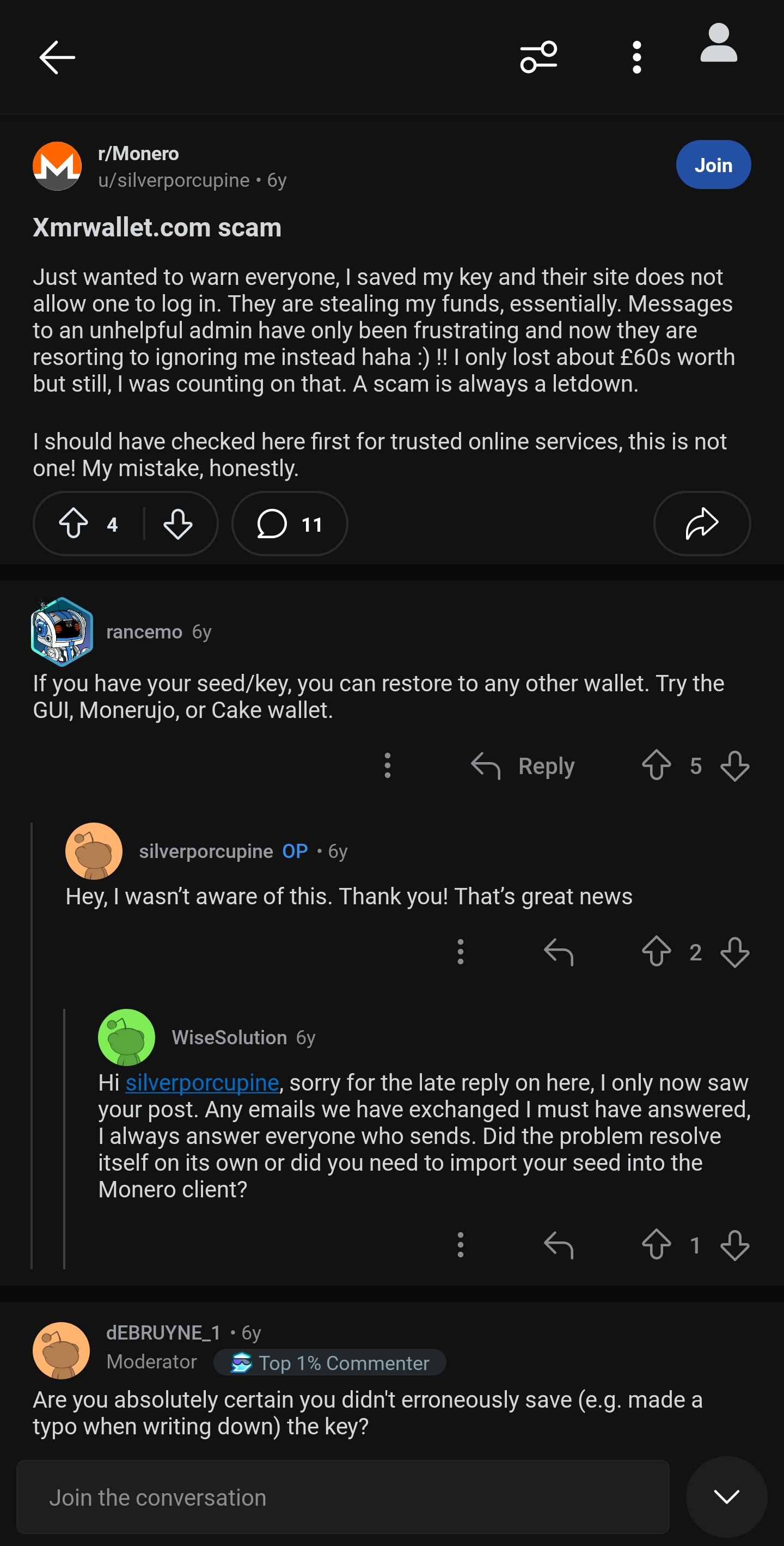Open the post's 11 comments
This screenshot has width=784, height=1546.
pyautogui.click(x=290, y=524)
